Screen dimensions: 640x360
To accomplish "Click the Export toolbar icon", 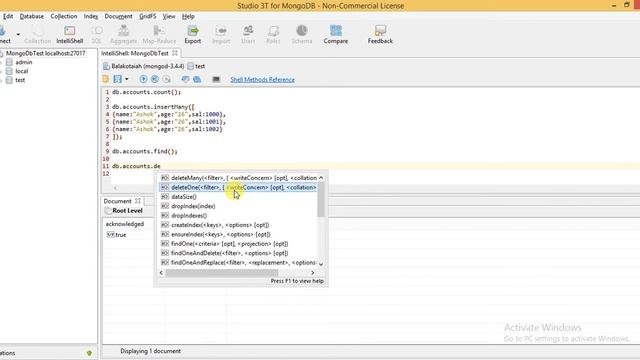I will point(193,34).
